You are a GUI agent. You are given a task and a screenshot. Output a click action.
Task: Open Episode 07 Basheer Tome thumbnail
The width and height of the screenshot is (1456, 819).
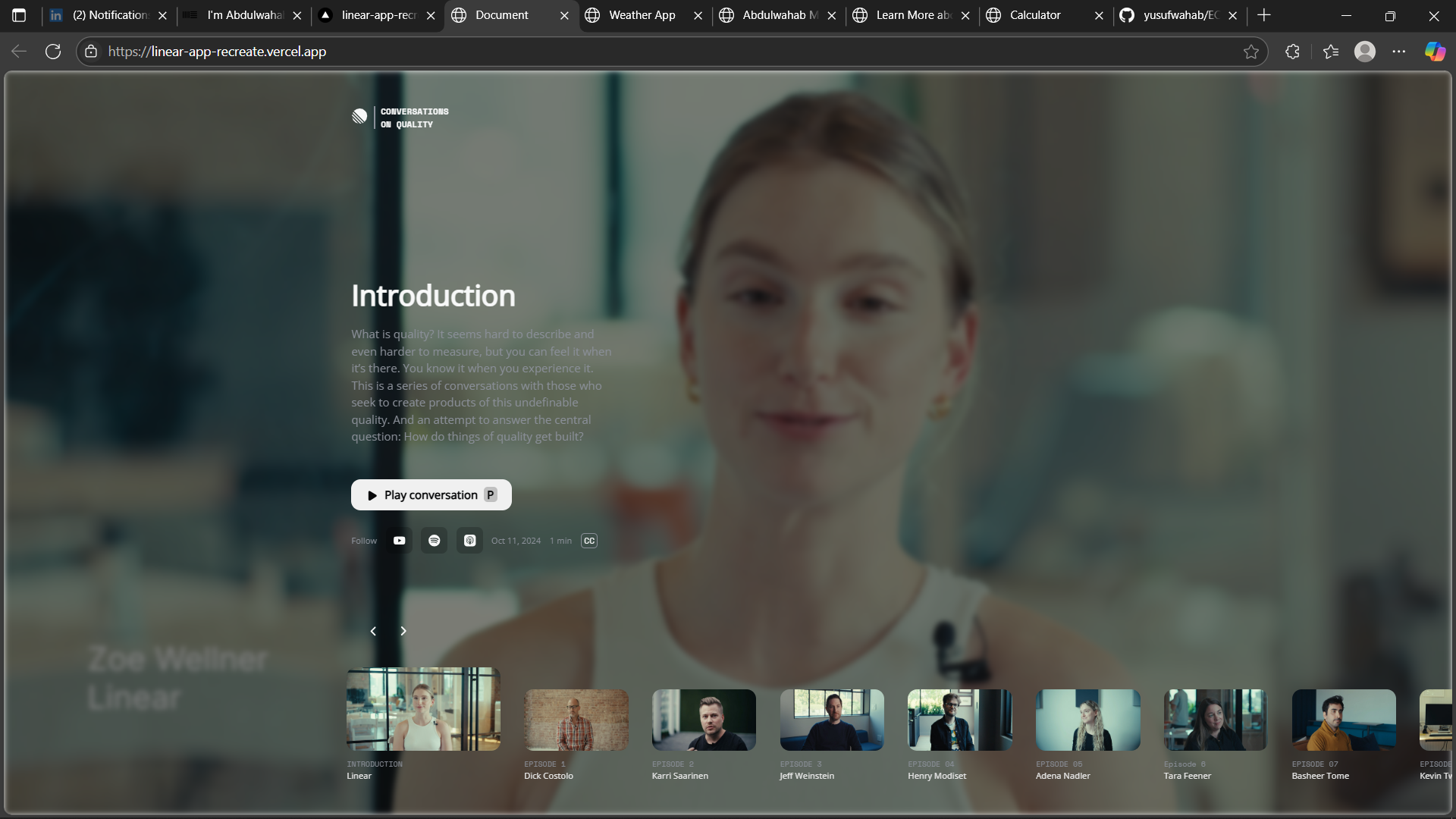1344,720
